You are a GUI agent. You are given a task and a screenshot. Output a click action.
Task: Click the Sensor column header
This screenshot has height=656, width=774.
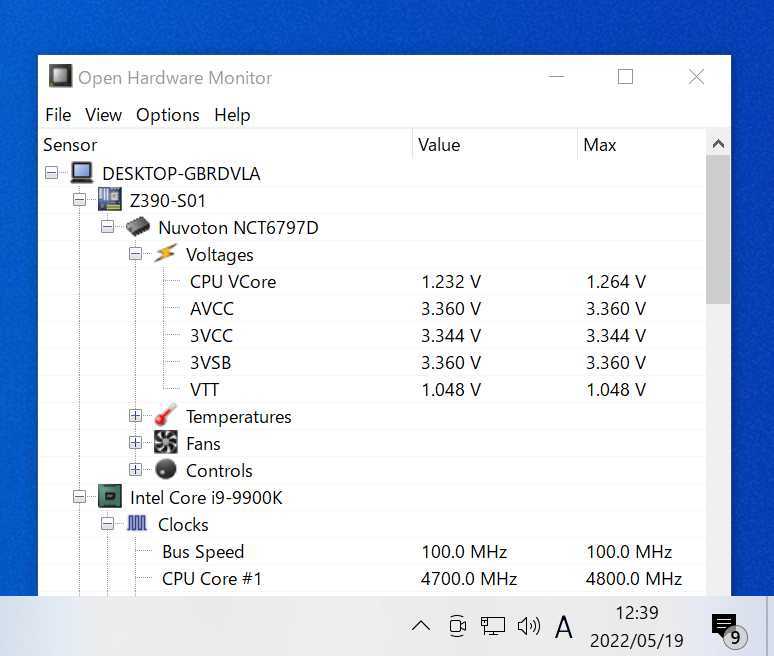[225, 145]
